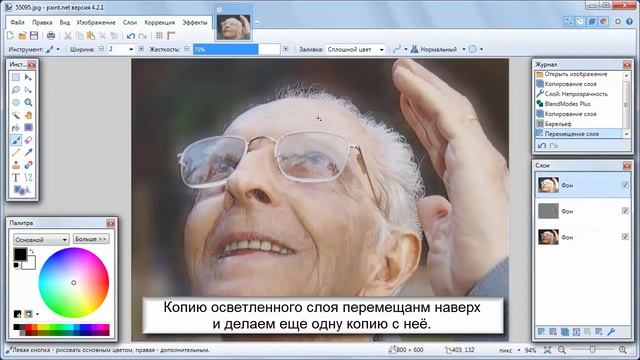
Task: Select the Clone Stamp tool
Action: (x=16, y=165)
